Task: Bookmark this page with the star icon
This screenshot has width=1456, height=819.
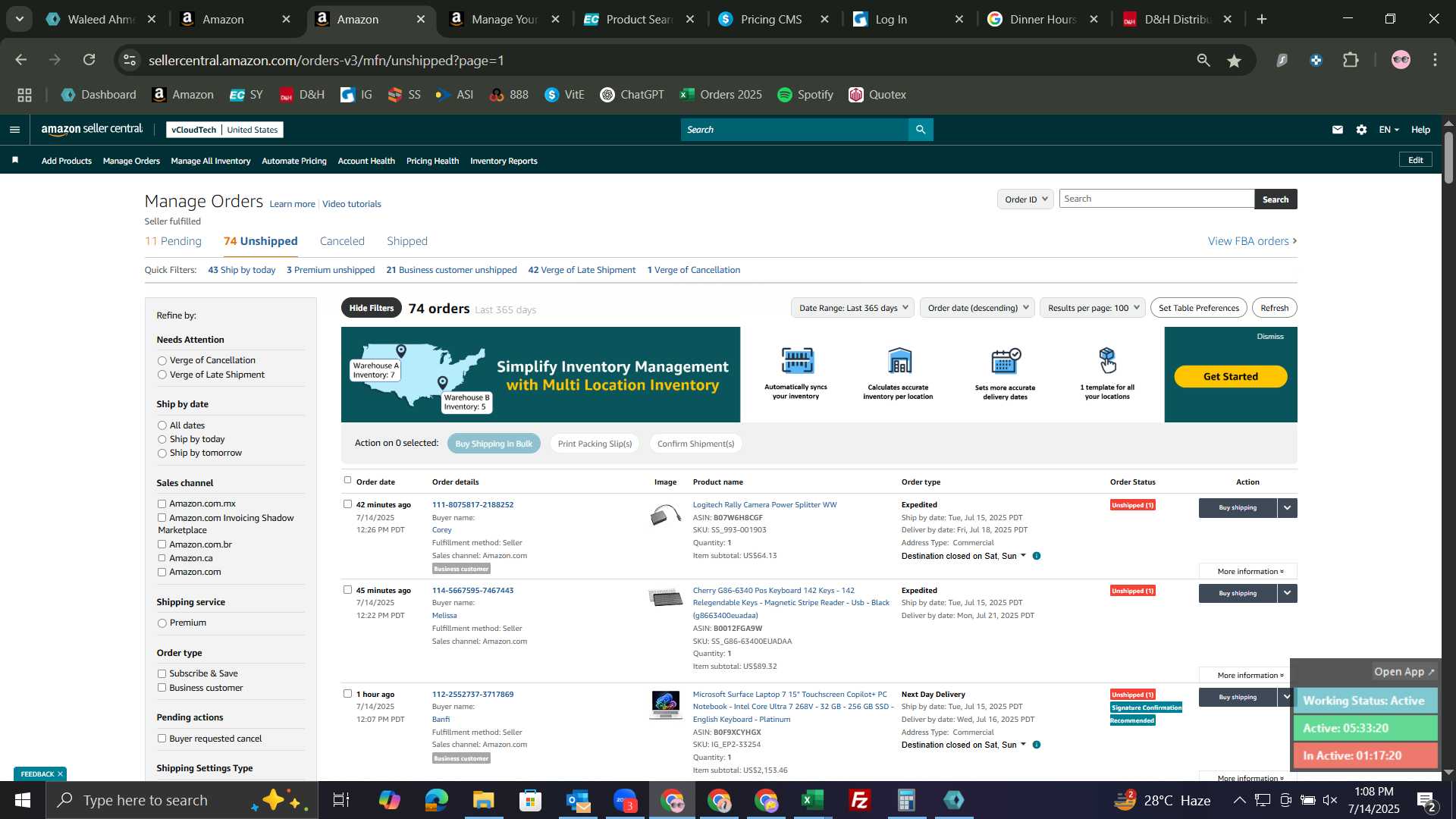Action: (1235, 61)
